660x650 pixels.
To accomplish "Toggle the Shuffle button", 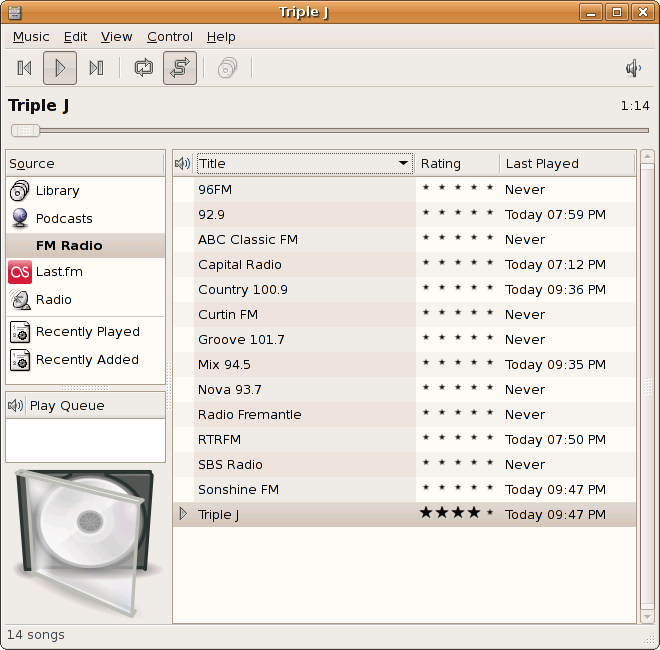I will coord(180,68).
